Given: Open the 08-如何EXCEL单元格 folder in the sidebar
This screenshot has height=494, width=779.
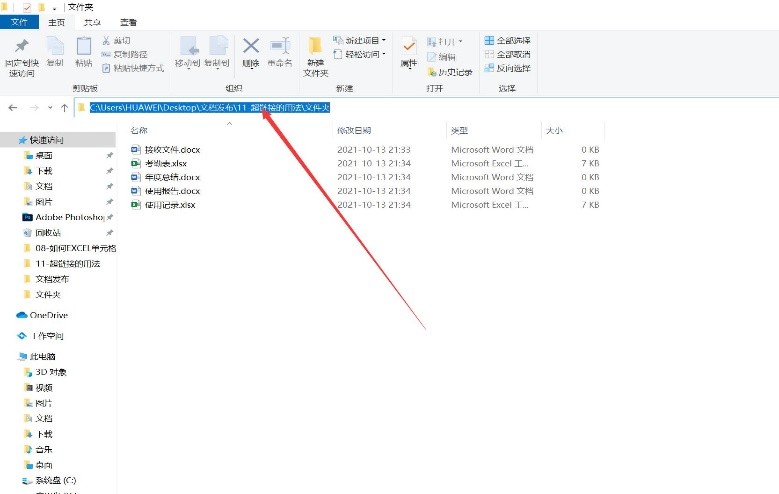Looking at the screenshot, I should click(x=70, y=248).
